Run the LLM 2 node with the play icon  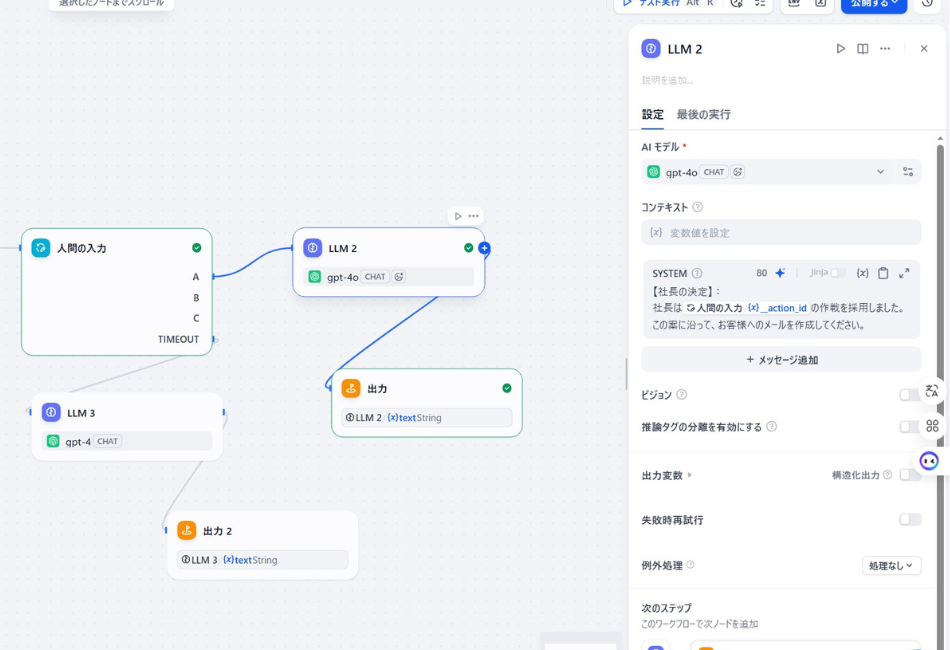(841, 48)
